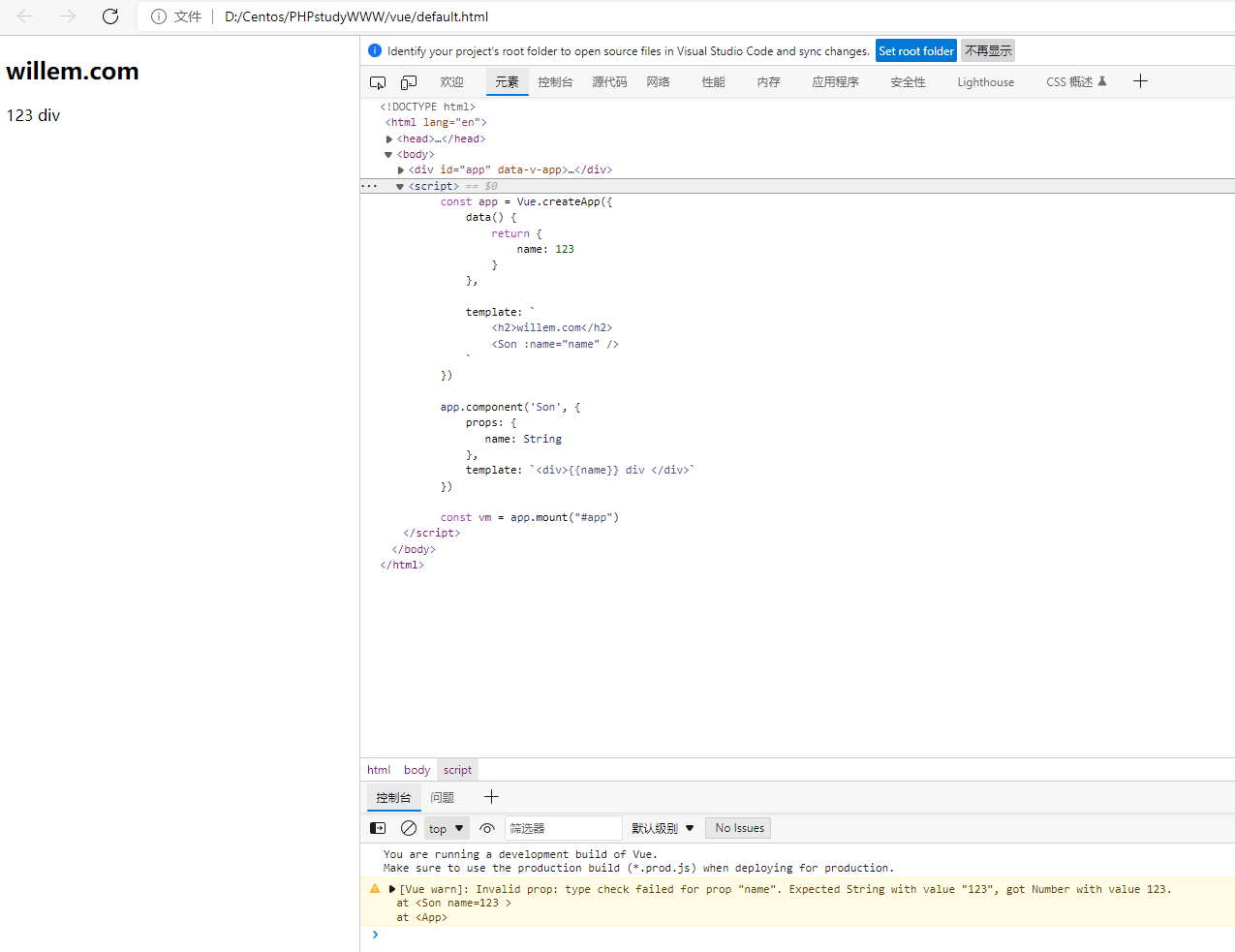Collapse the script element node
Image resolution: width=1235 pixels, height=952 pixels.
click(x=400, y=187)
